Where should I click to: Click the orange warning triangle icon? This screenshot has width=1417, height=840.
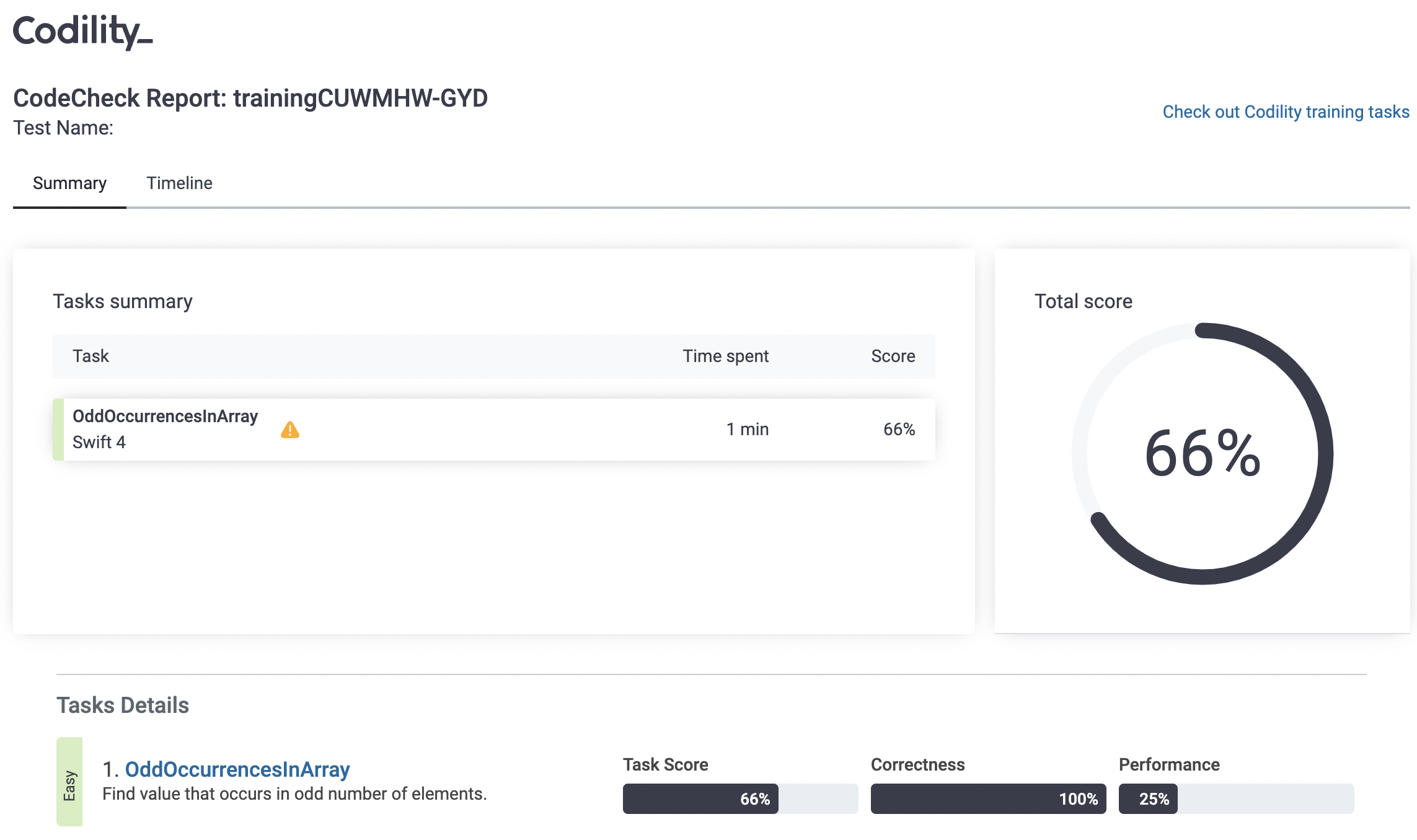(x=289, y=430)
